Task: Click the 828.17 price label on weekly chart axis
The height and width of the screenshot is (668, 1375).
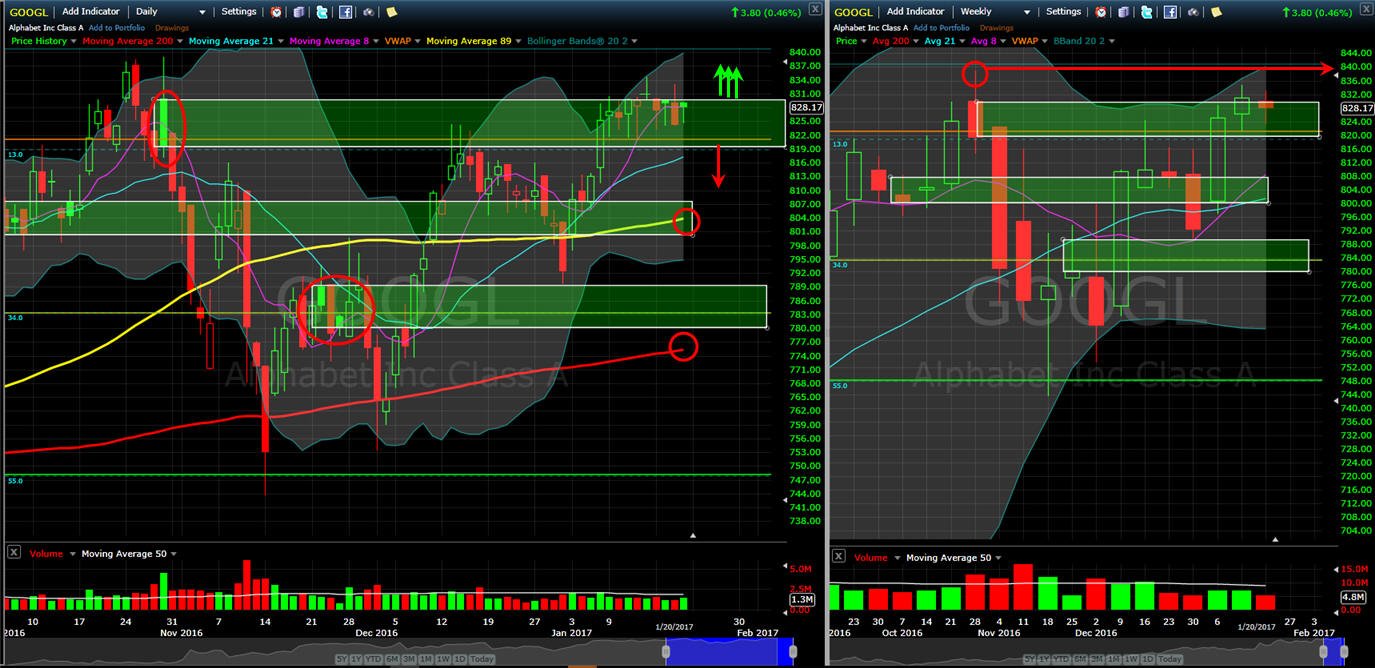Action: tap(1356, 108)
